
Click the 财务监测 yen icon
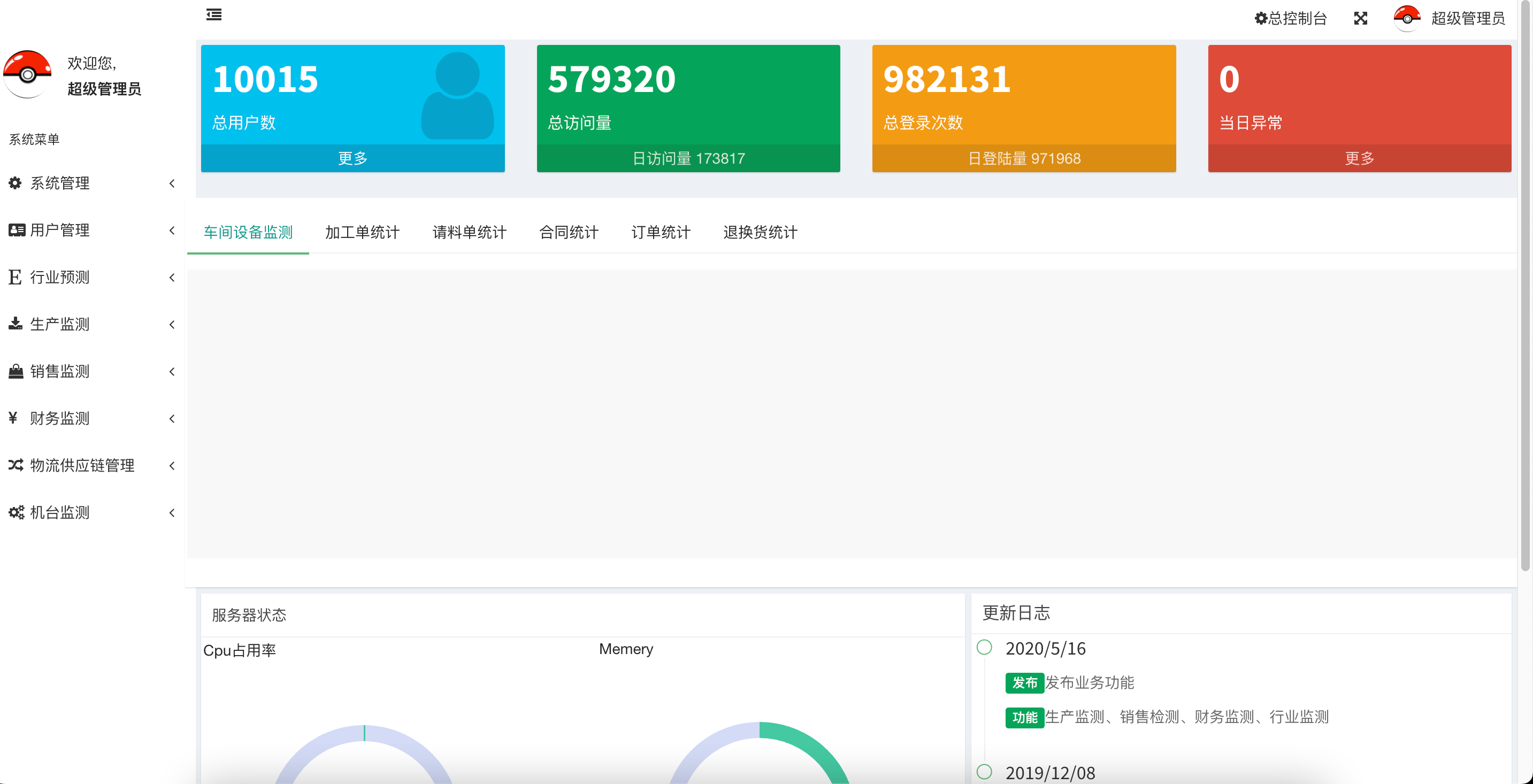click(x=13, y=418)
